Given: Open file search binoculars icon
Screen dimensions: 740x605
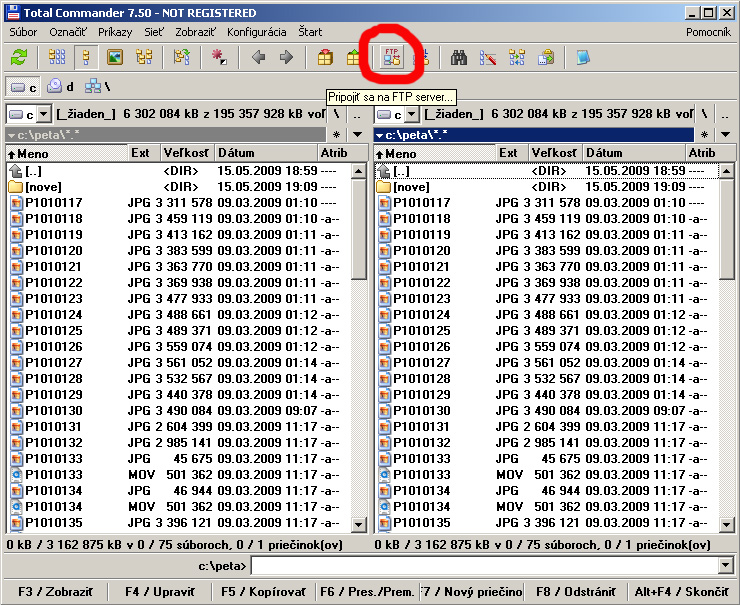Looking at the screenshot, I should (458, 58).
